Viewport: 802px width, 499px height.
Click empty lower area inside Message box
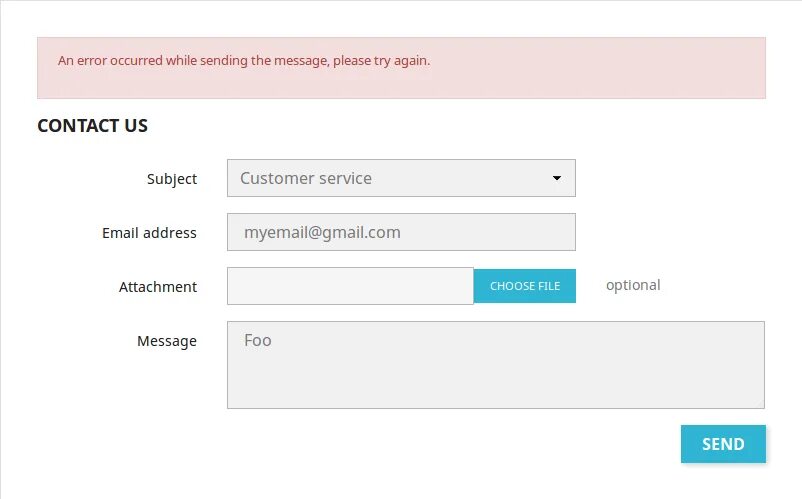point(495,390)
